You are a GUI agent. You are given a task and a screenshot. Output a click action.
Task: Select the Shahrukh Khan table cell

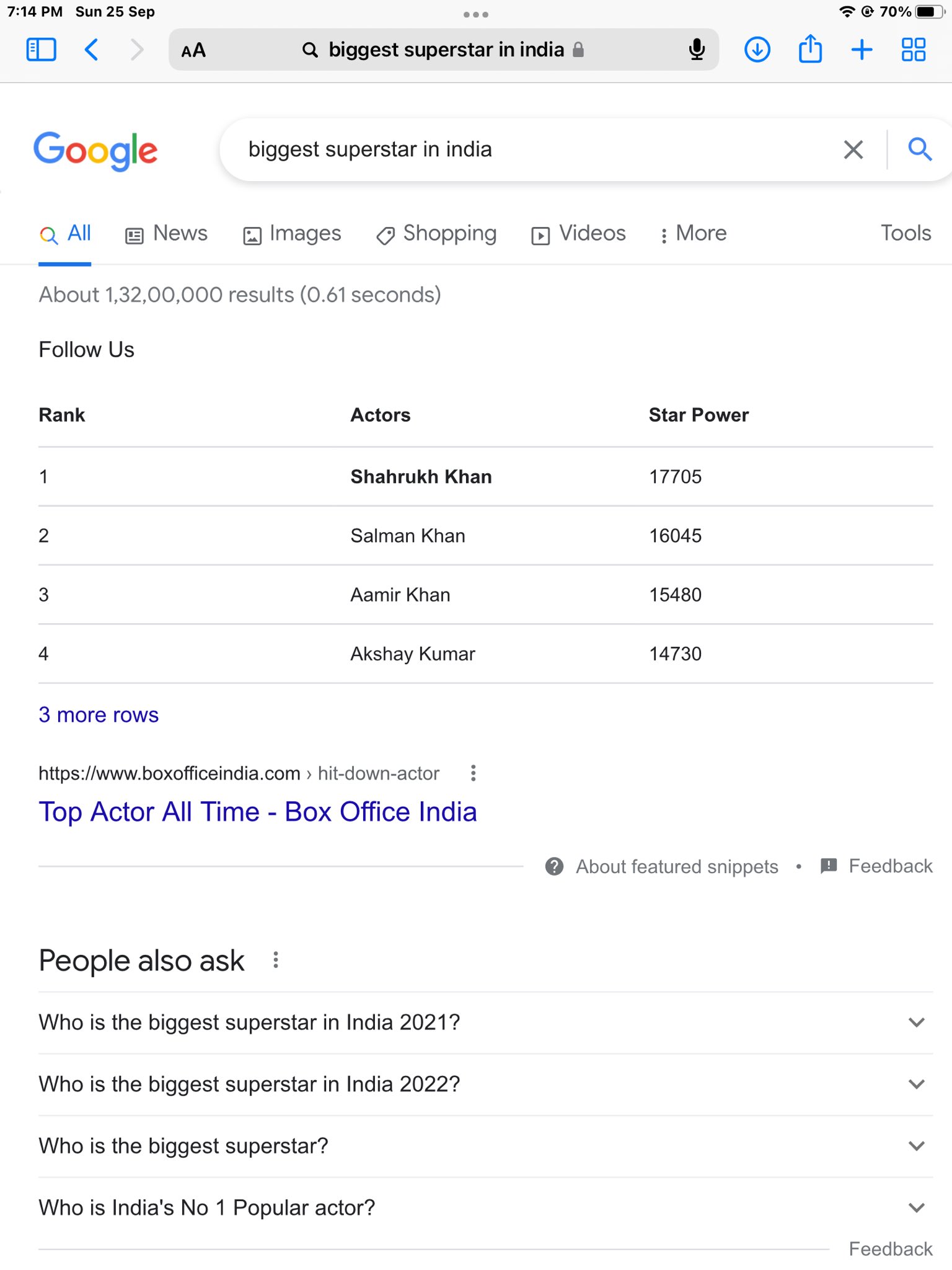[421, 477]
